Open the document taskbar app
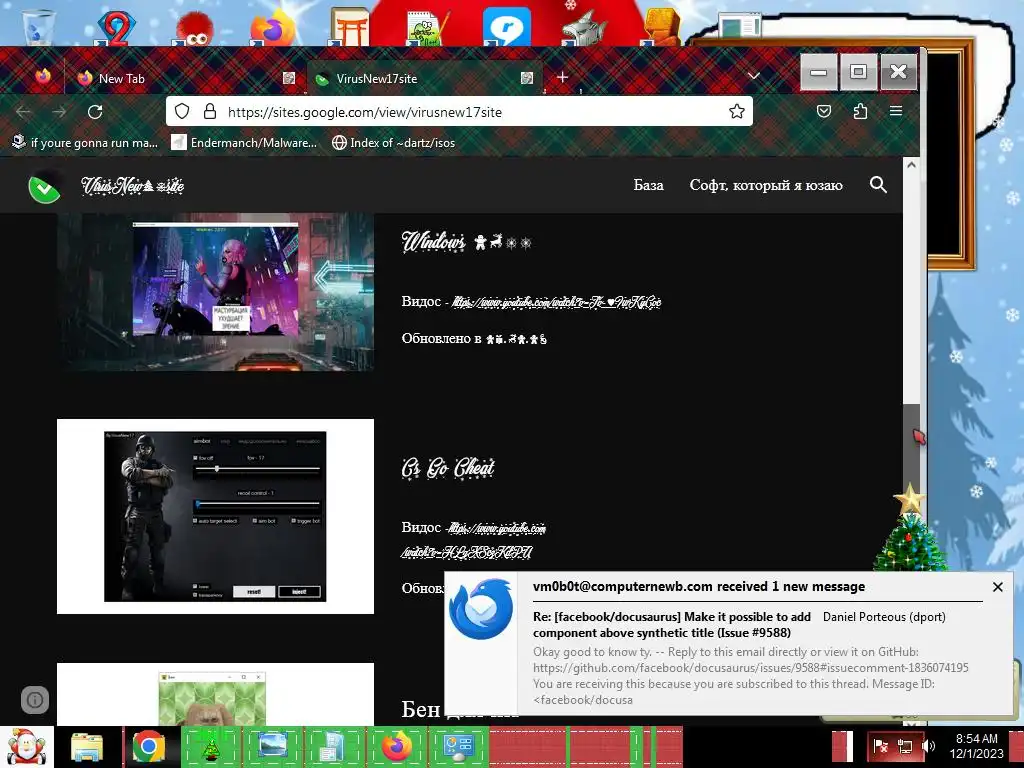This screenshot has width=1024, height=768. 334,748
